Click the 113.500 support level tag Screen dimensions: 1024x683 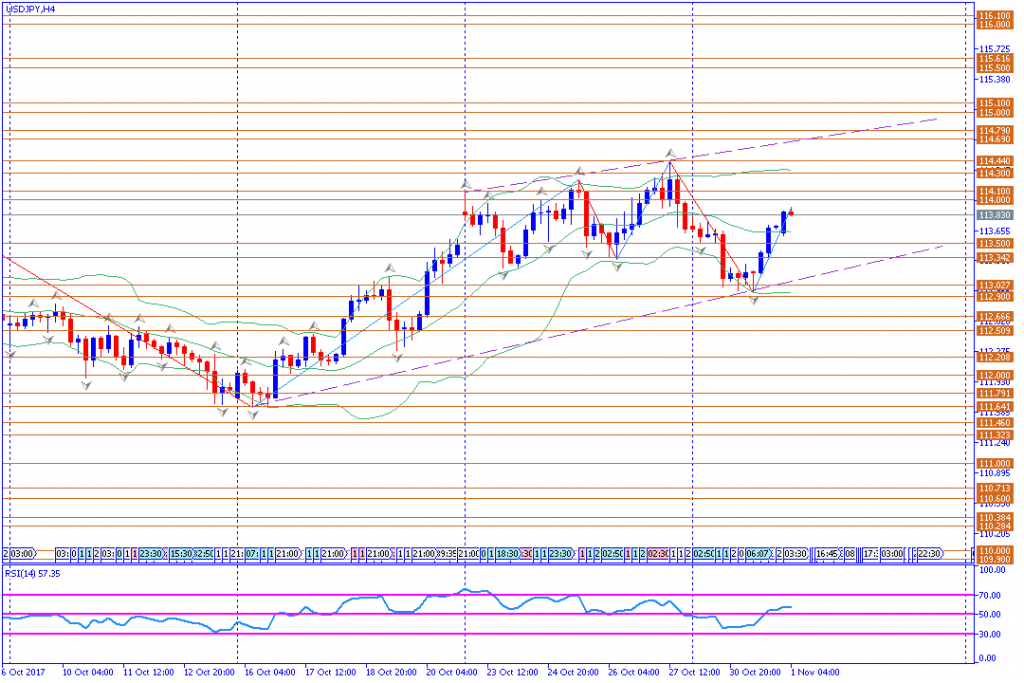993,243
